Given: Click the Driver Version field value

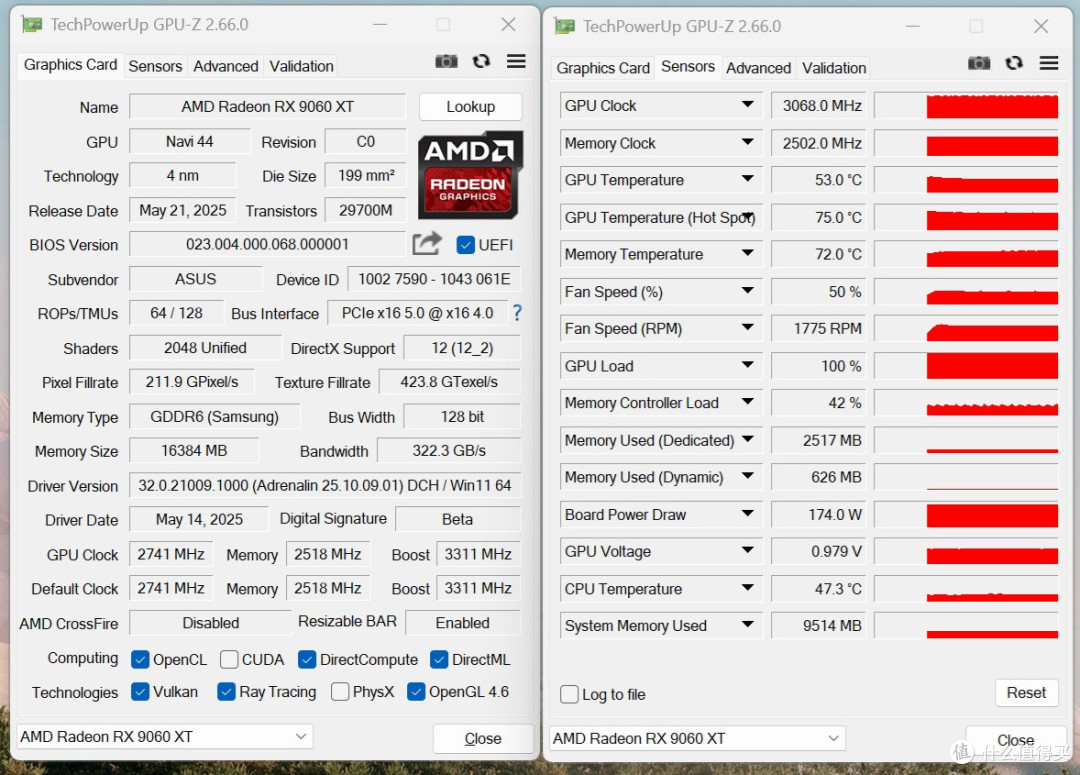Looking at the screenshot, I should click(324, 486).
